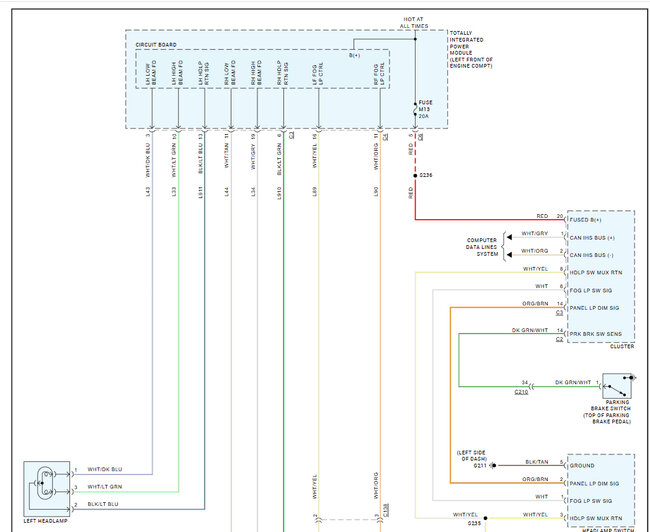This screenshot has height=532, width=650.
Task: Click the Left Headlamp component symbol
Action: point(46,488)
